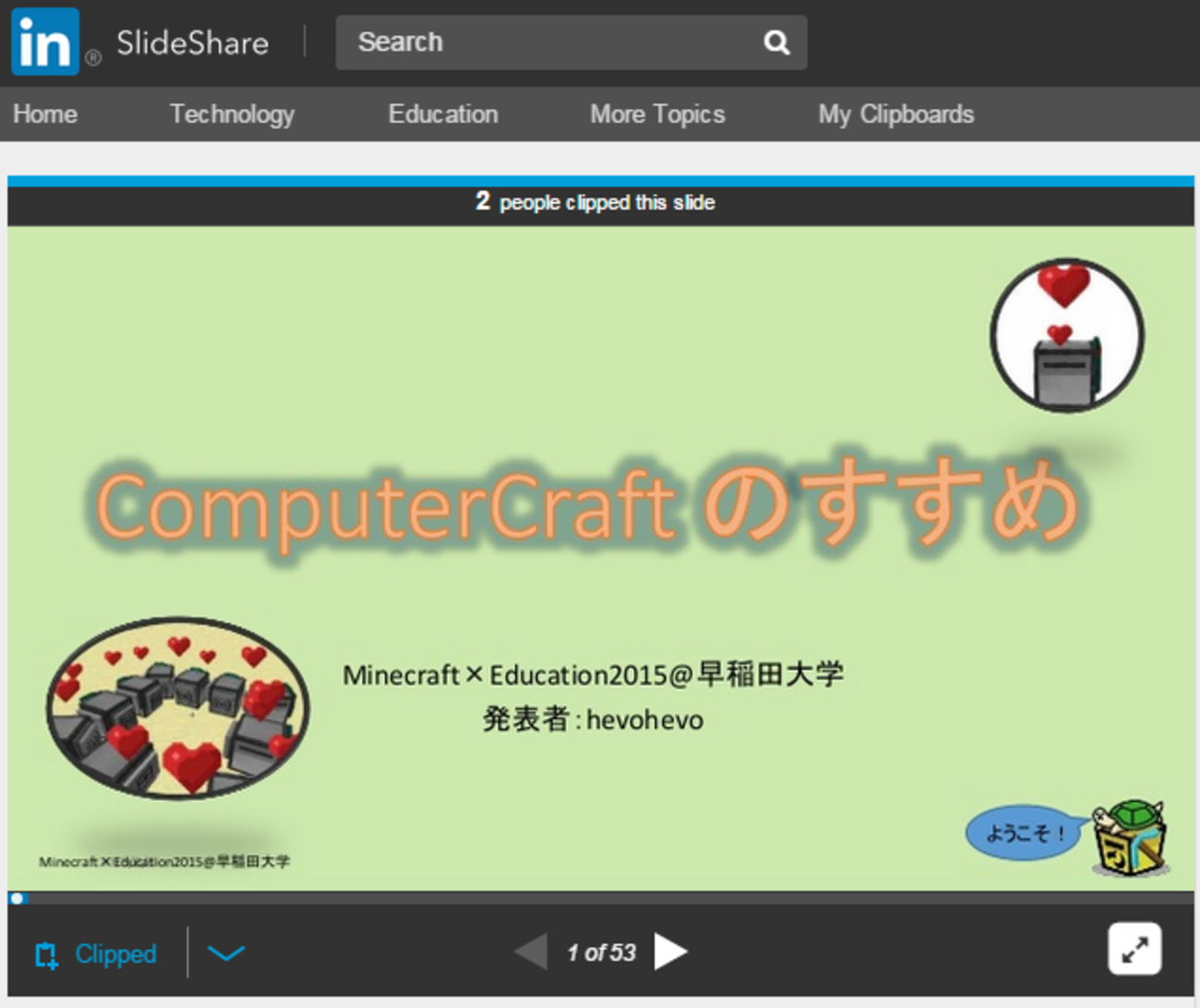Click the slide progress bar handle

(x=17, y=898)
